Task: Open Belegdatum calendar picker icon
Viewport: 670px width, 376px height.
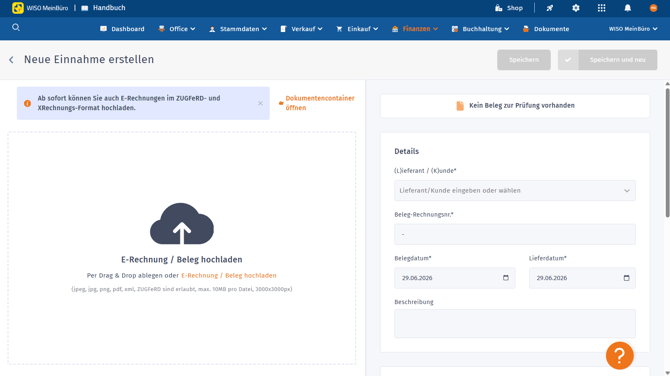Action: click(x=506, y=278)
